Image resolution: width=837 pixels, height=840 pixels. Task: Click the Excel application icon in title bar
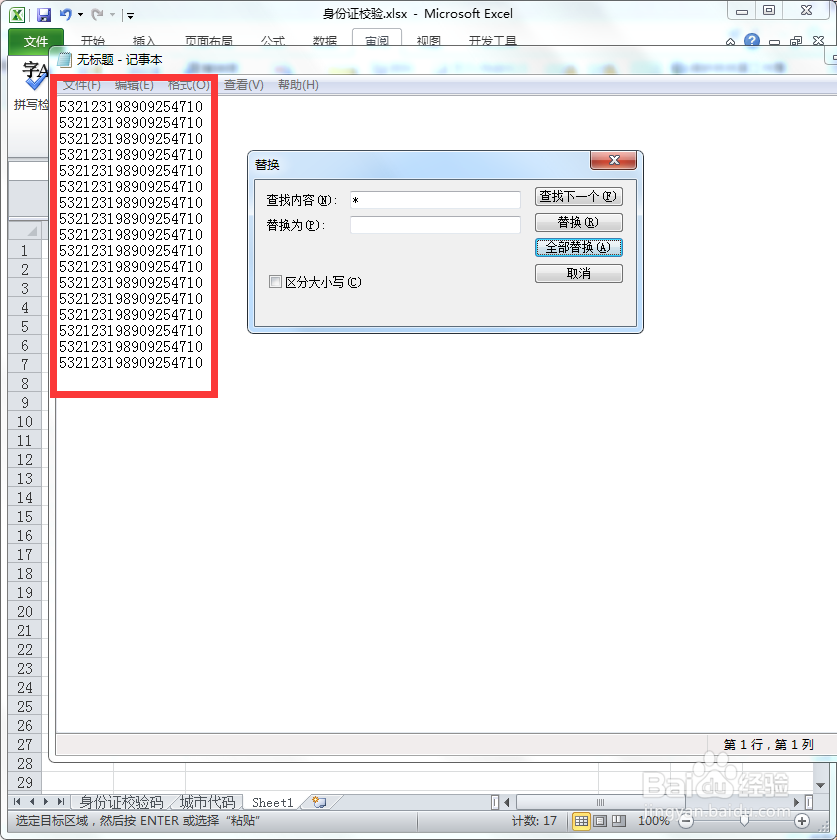click(x=17, y=14)
